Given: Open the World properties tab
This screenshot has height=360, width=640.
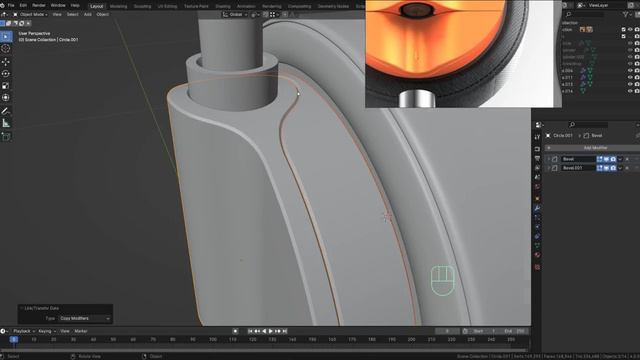Looking at the screenshot, I should click(537, 187).
